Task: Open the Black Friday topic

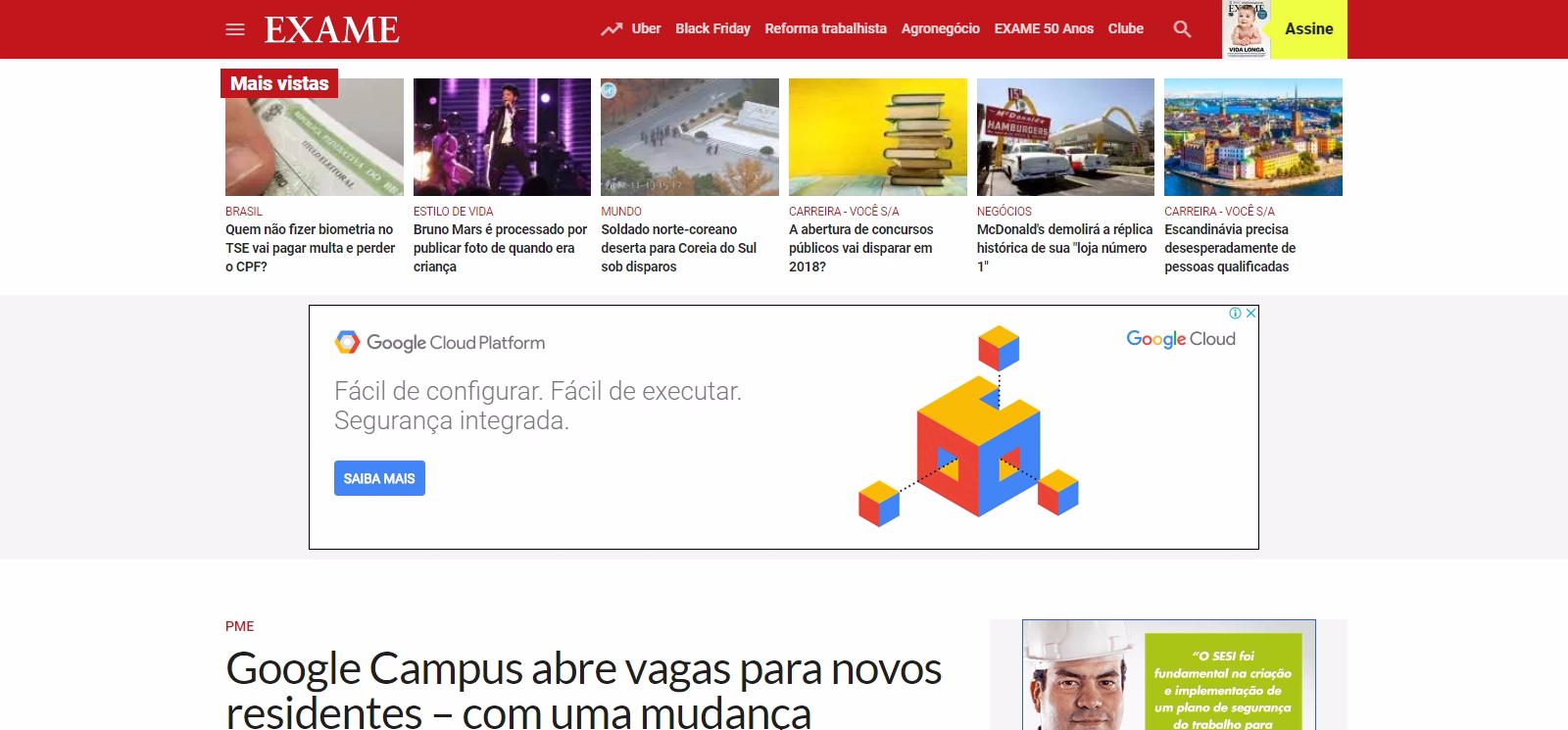Action: pyautogui.click(x=712, y=28)
